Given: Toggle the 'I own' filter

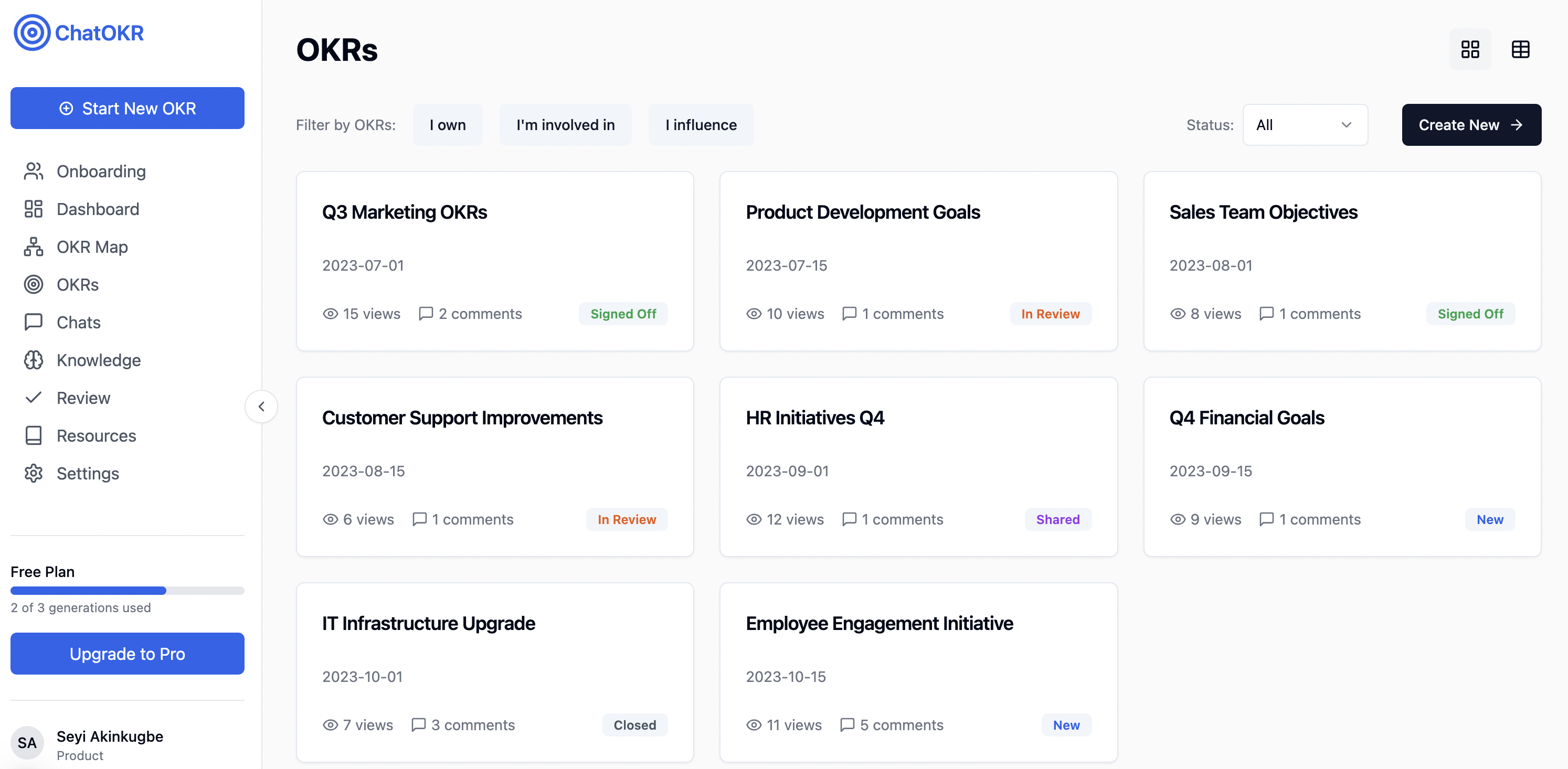Looking at the screenshot, I should [x=448, y=125].
